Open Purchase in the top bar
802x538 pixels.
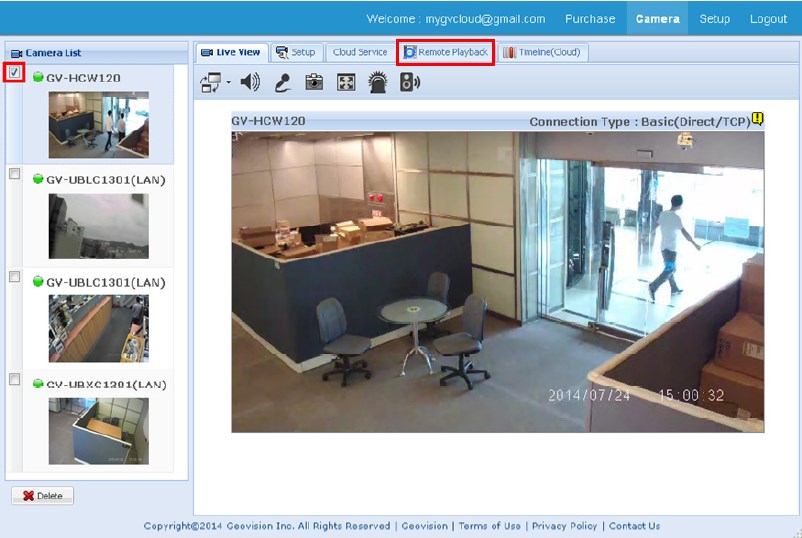point(590,19)
